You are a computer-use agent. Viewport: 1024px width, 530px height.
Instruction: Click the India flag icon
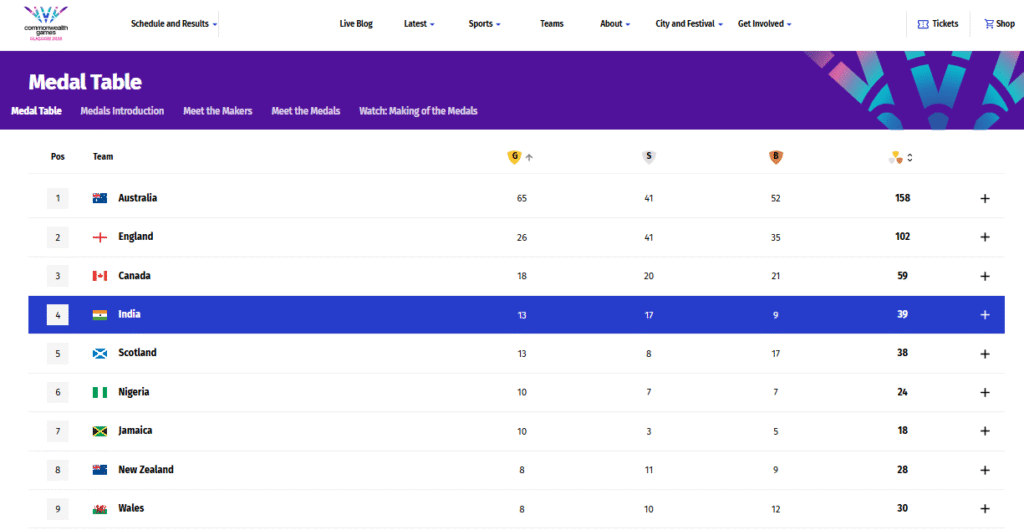pos(99,315)
